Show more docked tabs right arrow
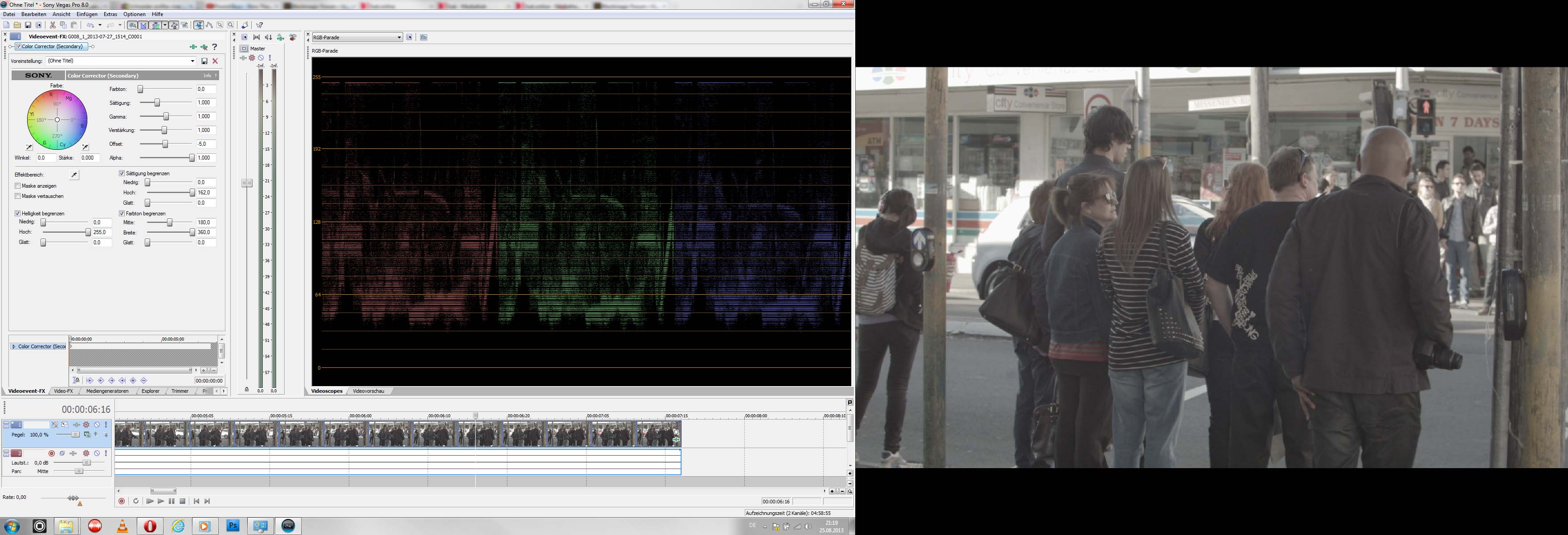The height and width of the screenshot is (535, 1568). coord(223,391)
